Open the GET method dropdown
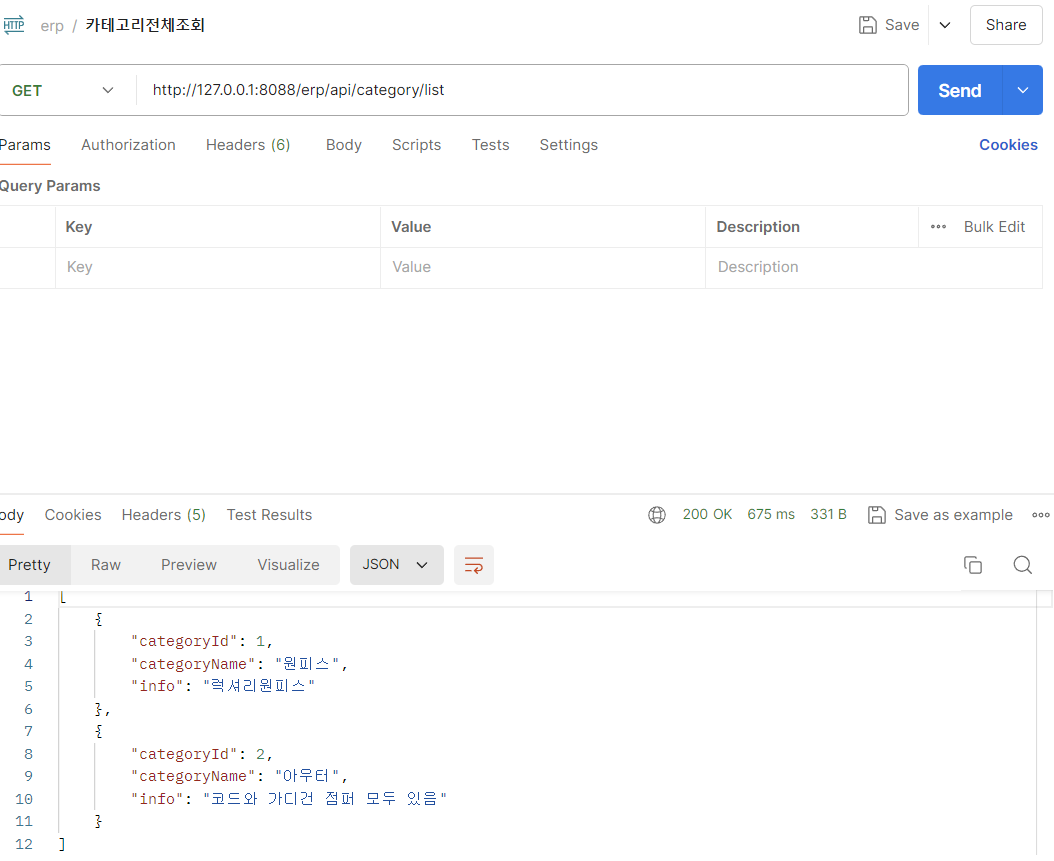 (x=63, y=90)
